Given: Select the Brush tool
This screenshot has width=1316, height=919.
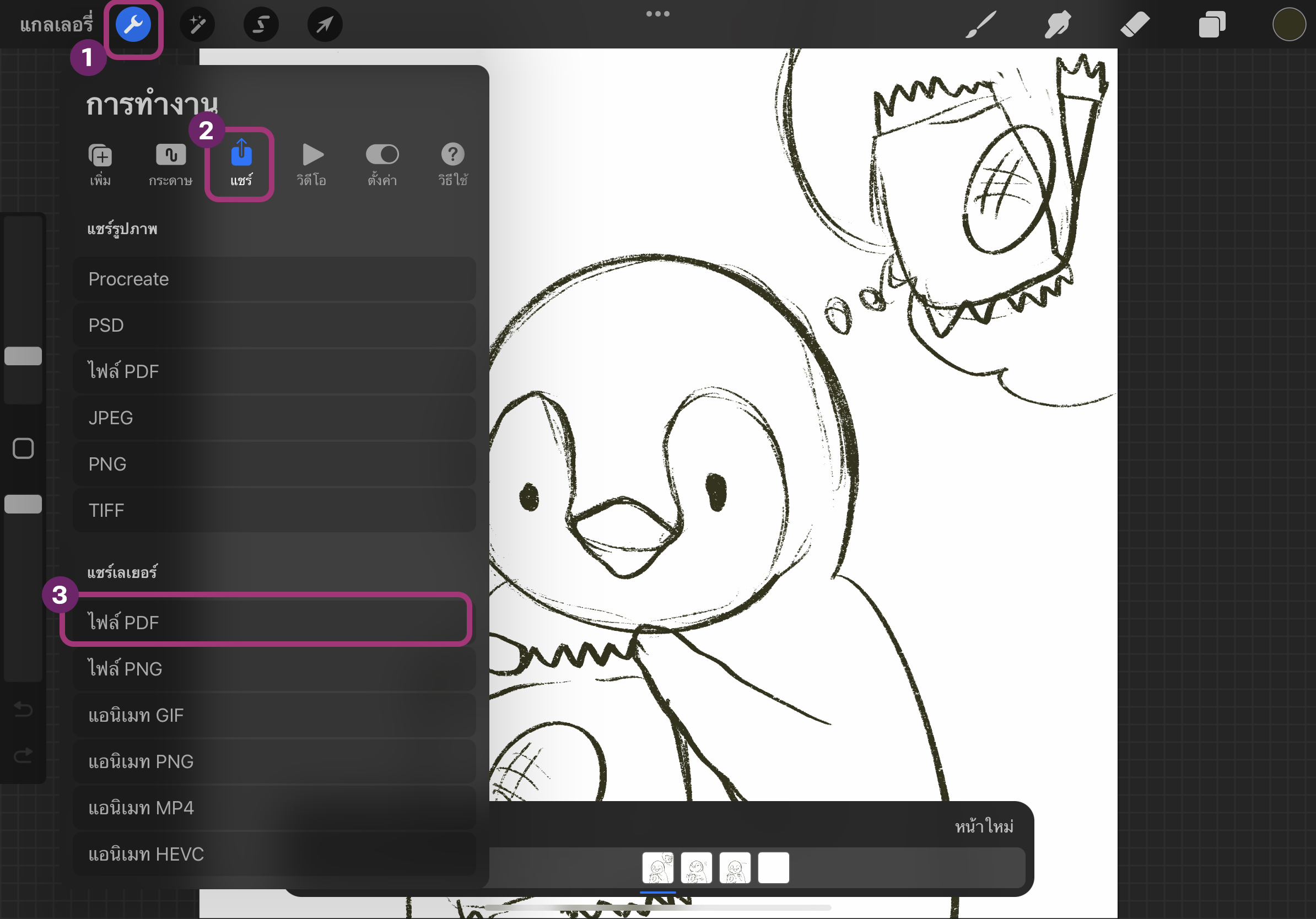Looking at the screenshot, I should click(980, 25).
